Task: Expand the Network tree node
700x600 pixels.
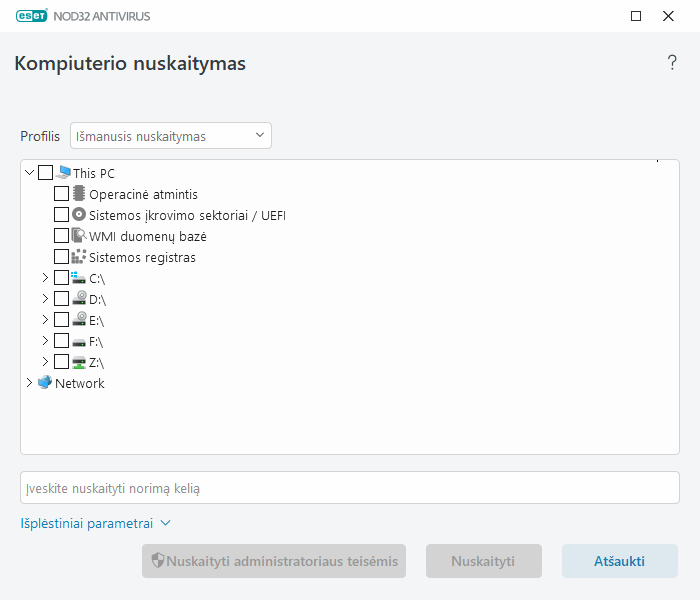Action: click(29, 383)
